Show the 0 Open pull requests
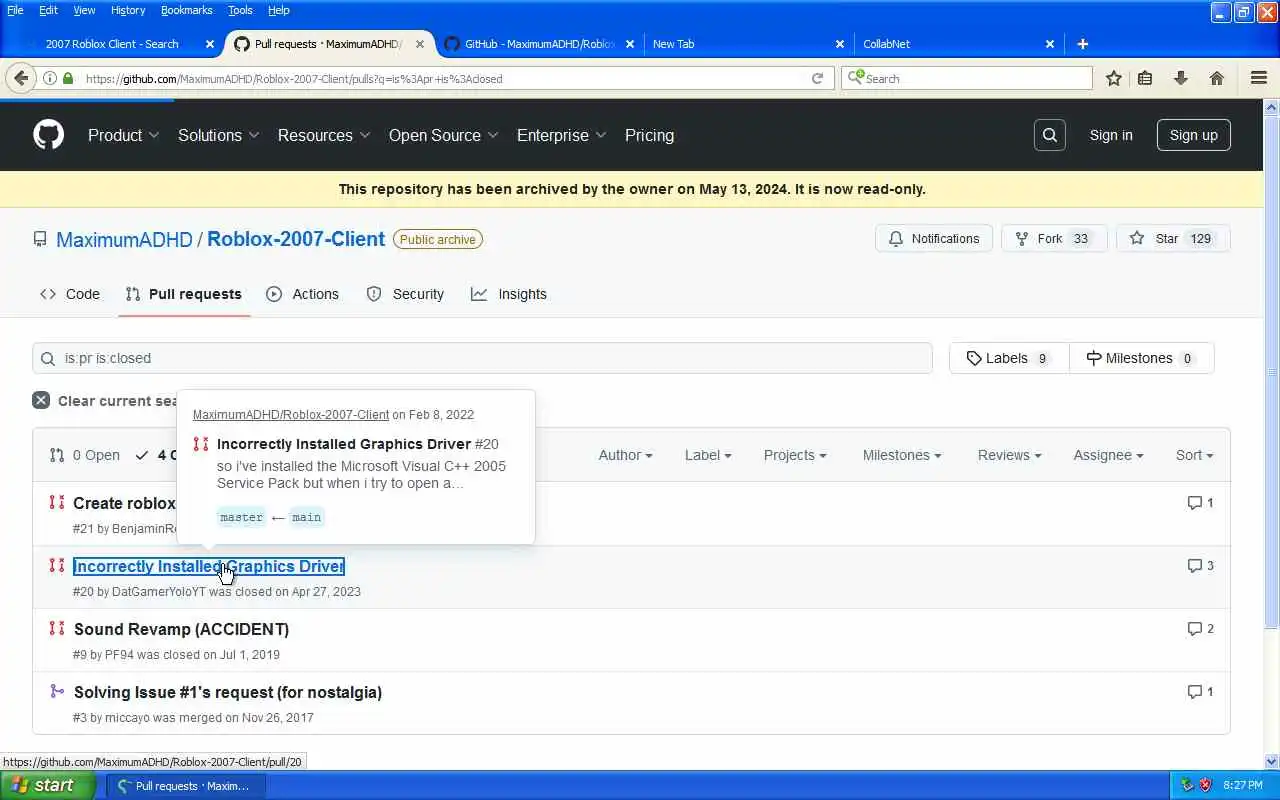The image size is (1280, 800). pyautogui.click(x=85, y=455)
